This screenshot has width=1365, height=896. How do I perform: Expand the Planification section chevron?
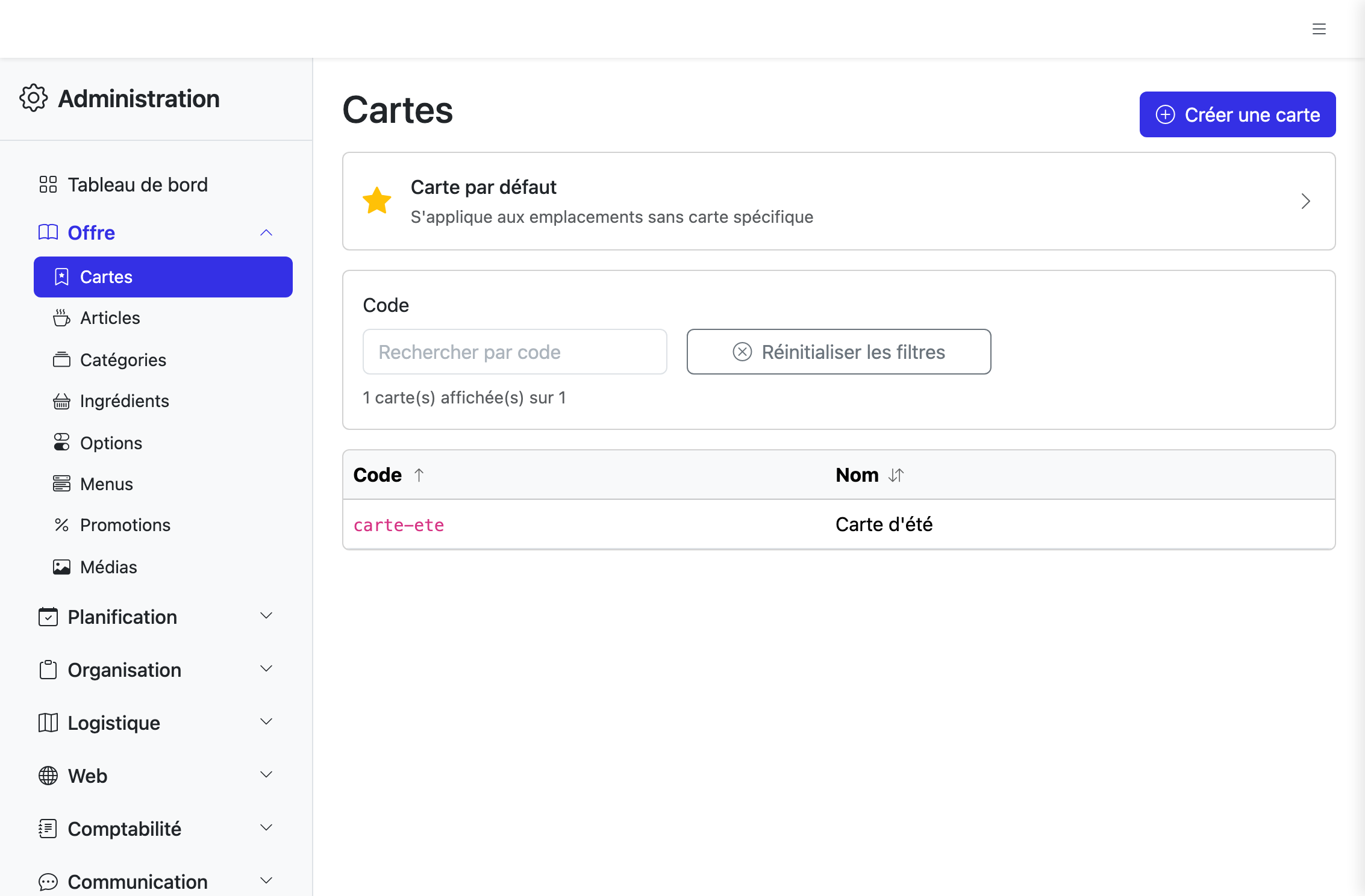(x=266, y=615)
